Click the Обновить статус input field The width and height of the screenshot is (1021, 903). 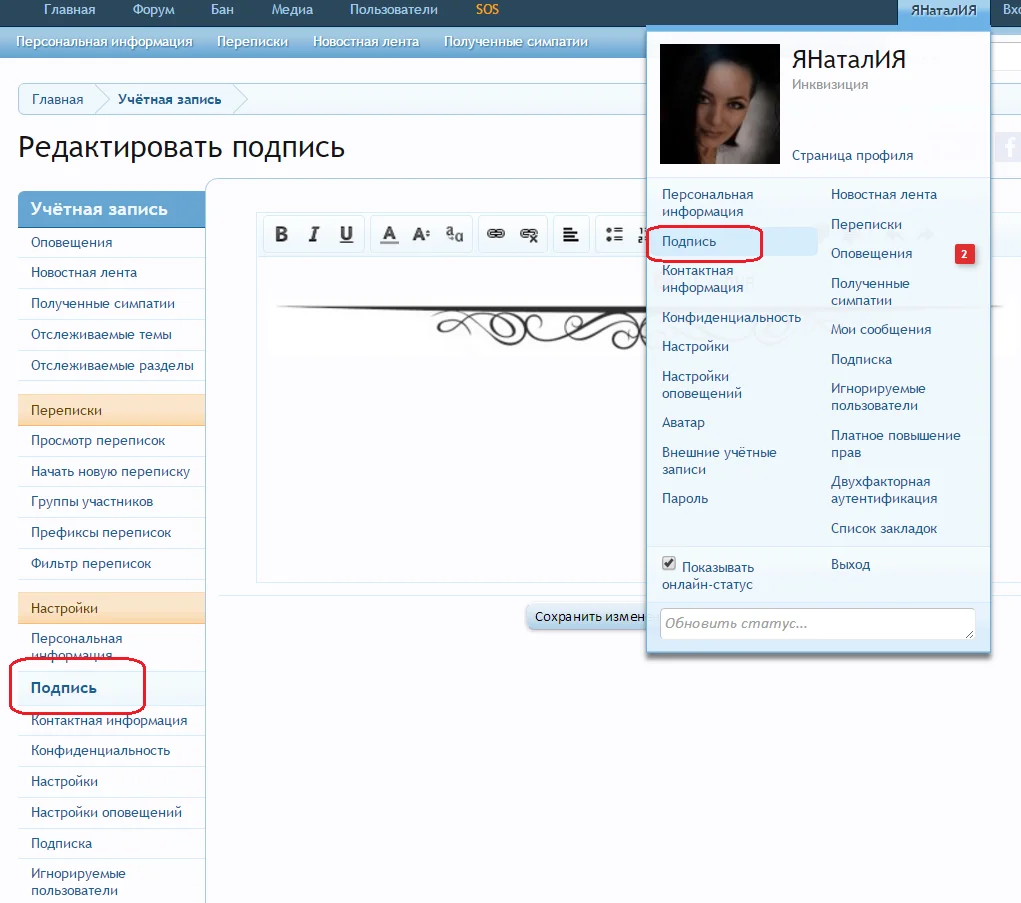tap(817, 623)
